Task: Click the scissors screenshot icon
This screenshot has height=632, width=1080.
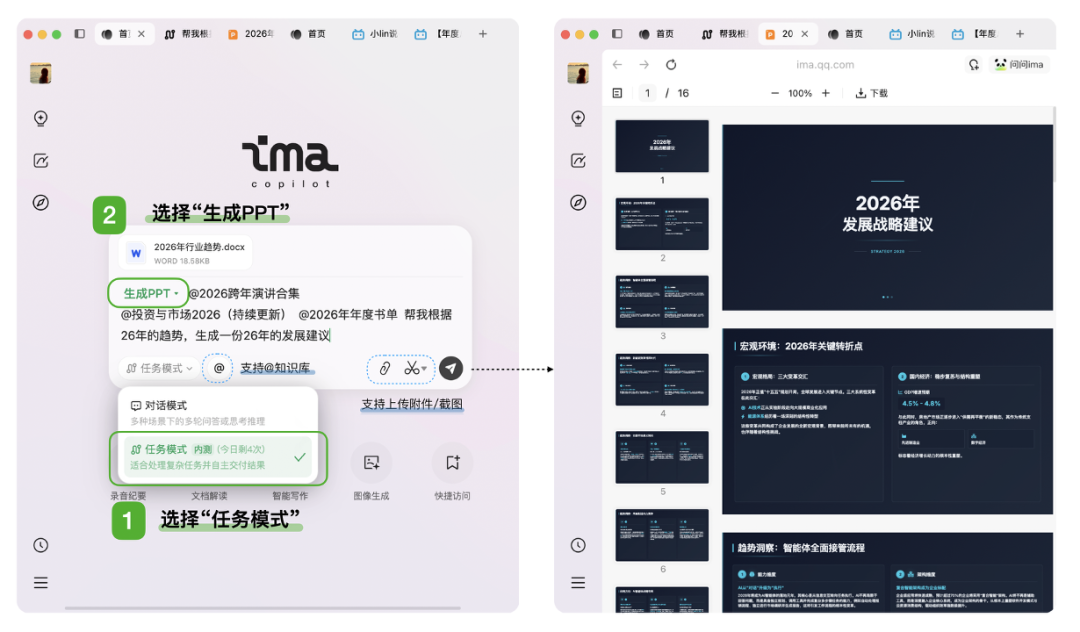Action: [x=411, y=369]
